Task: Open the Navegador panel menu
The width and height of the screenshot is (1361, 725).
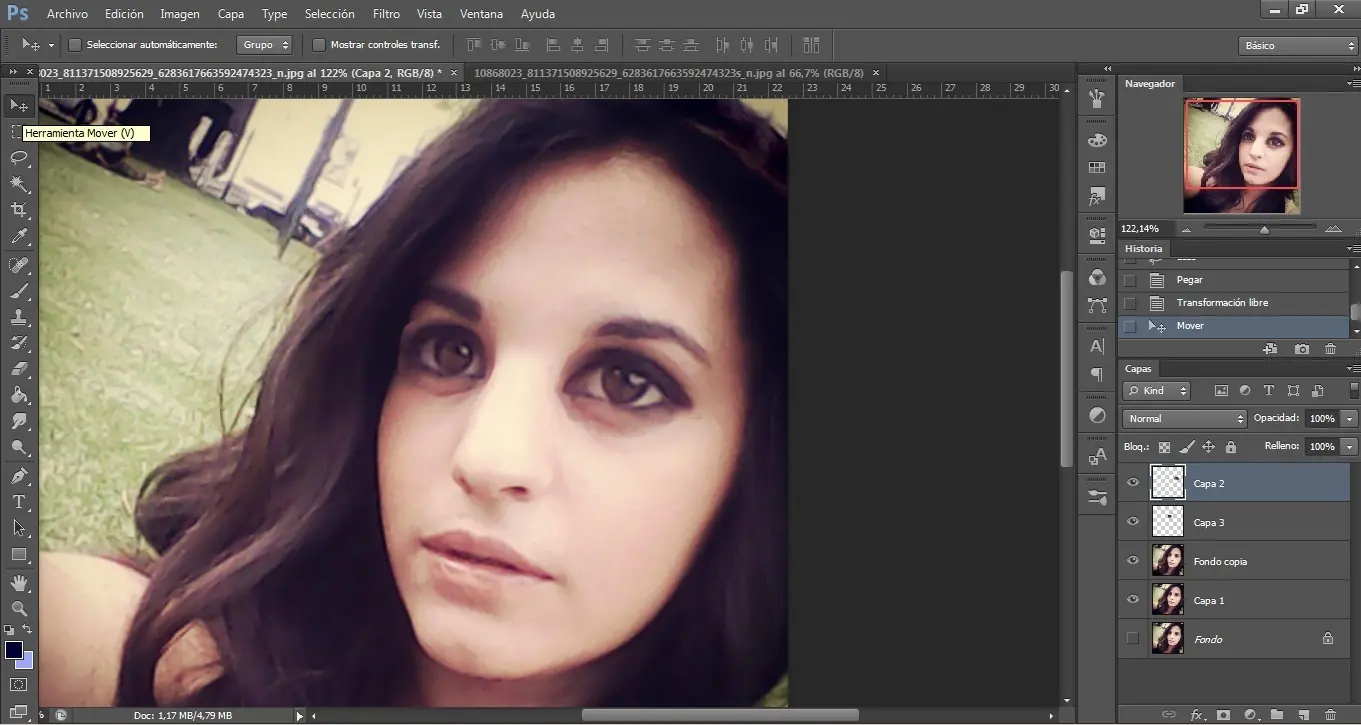Action: click(1353, 84)
